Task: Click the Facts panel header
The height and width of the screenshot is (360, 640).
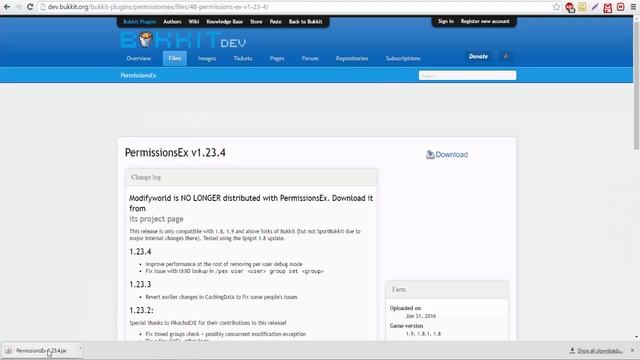Action: (x=447, y=289)
